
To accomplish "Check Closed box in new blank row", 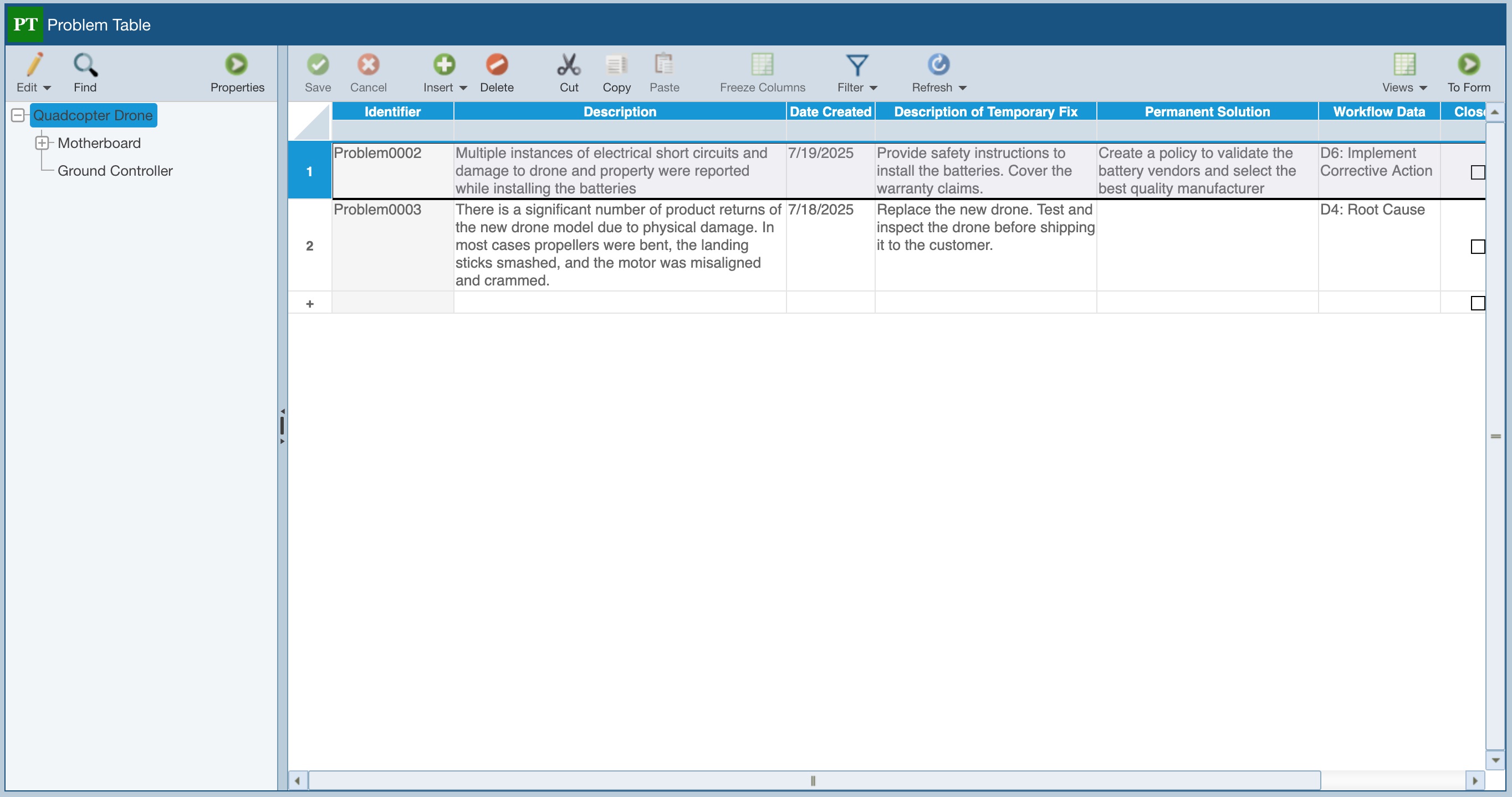I will point(1478,303).
